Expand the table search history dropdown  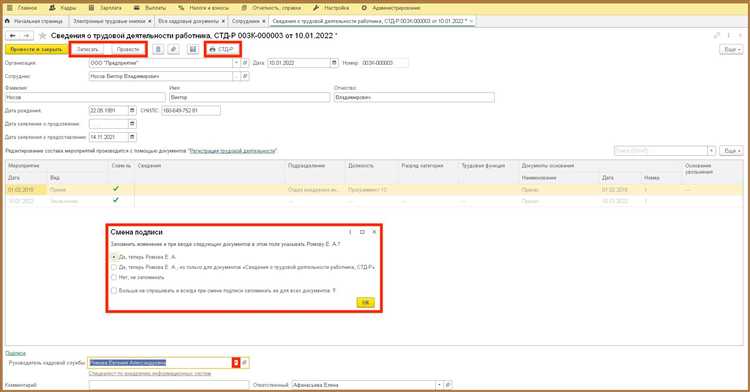(711, 151)
